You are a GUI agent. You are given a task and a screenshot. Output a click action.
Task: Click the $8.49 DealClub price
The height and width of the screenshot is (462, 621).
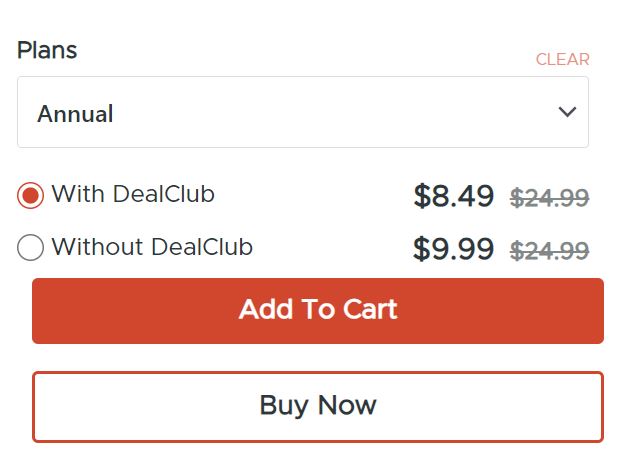[x=453, y=197]
